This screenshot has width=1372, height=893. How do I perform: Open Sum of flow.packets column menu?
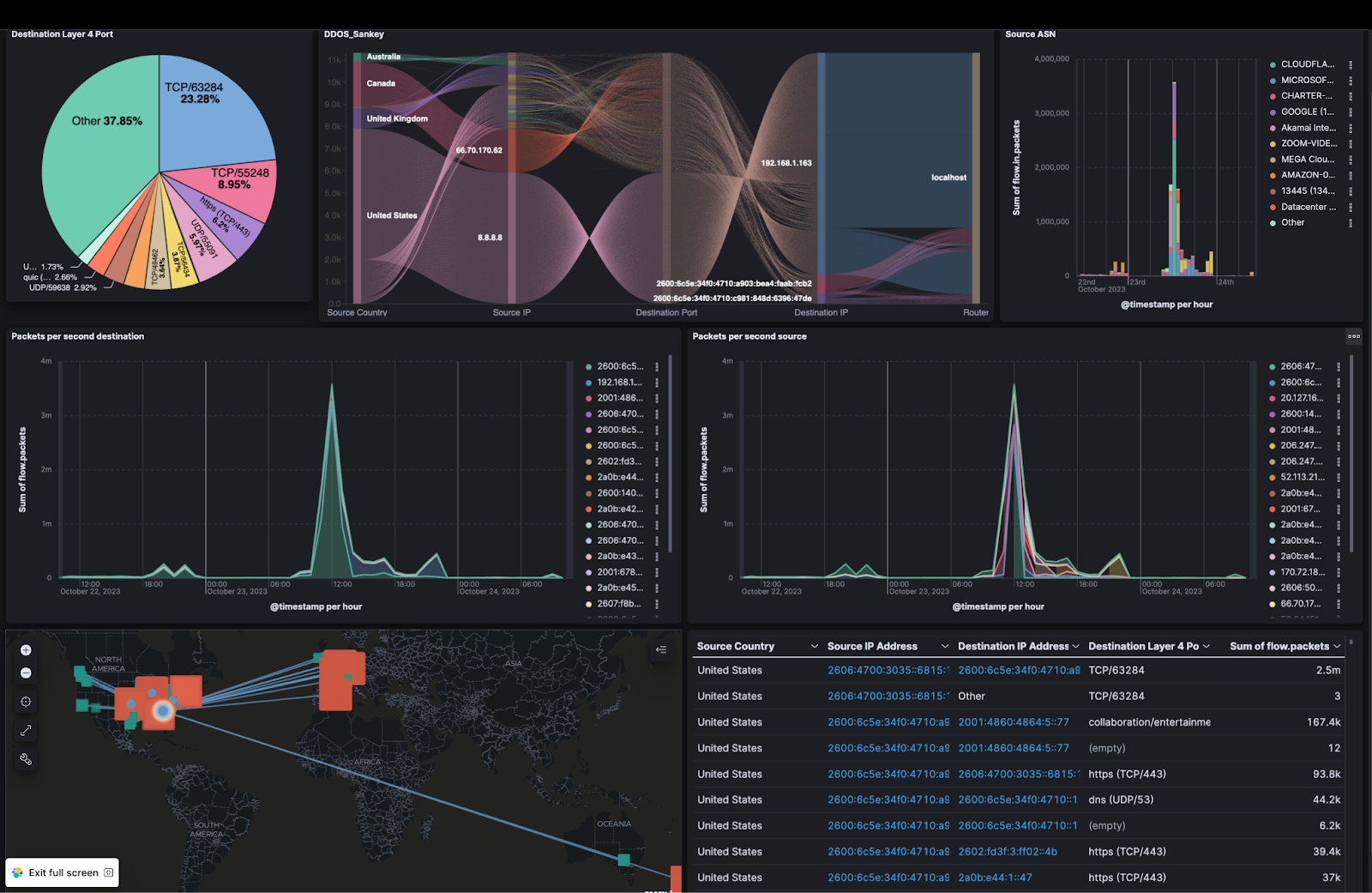(x=1336, y=647)
